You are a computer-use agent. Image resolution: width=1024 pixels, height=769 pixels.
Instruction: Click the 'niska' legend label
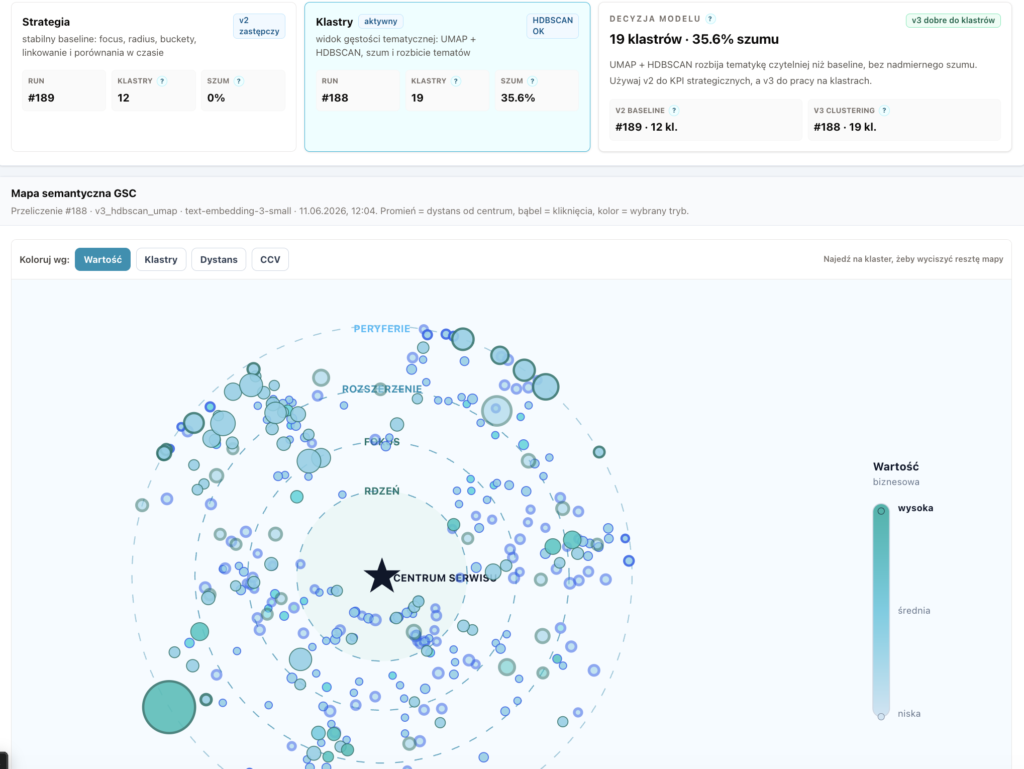(909, 714)
